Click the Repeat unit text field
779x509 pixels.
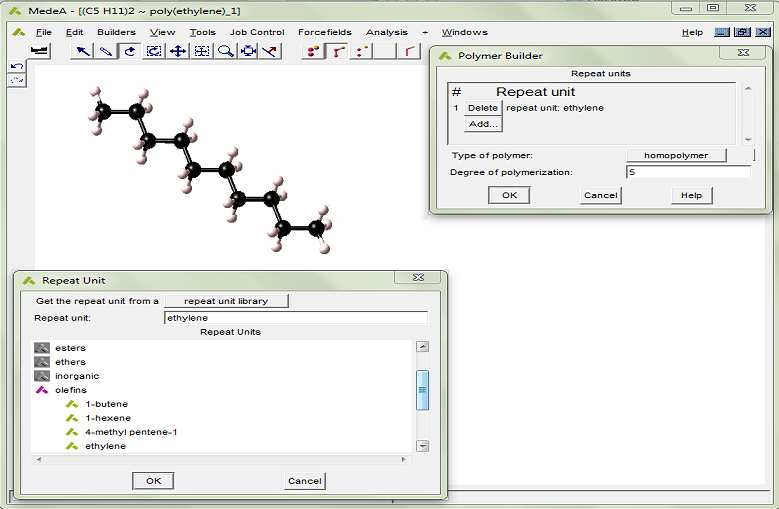pyautogui.click(x=296, y=318)
